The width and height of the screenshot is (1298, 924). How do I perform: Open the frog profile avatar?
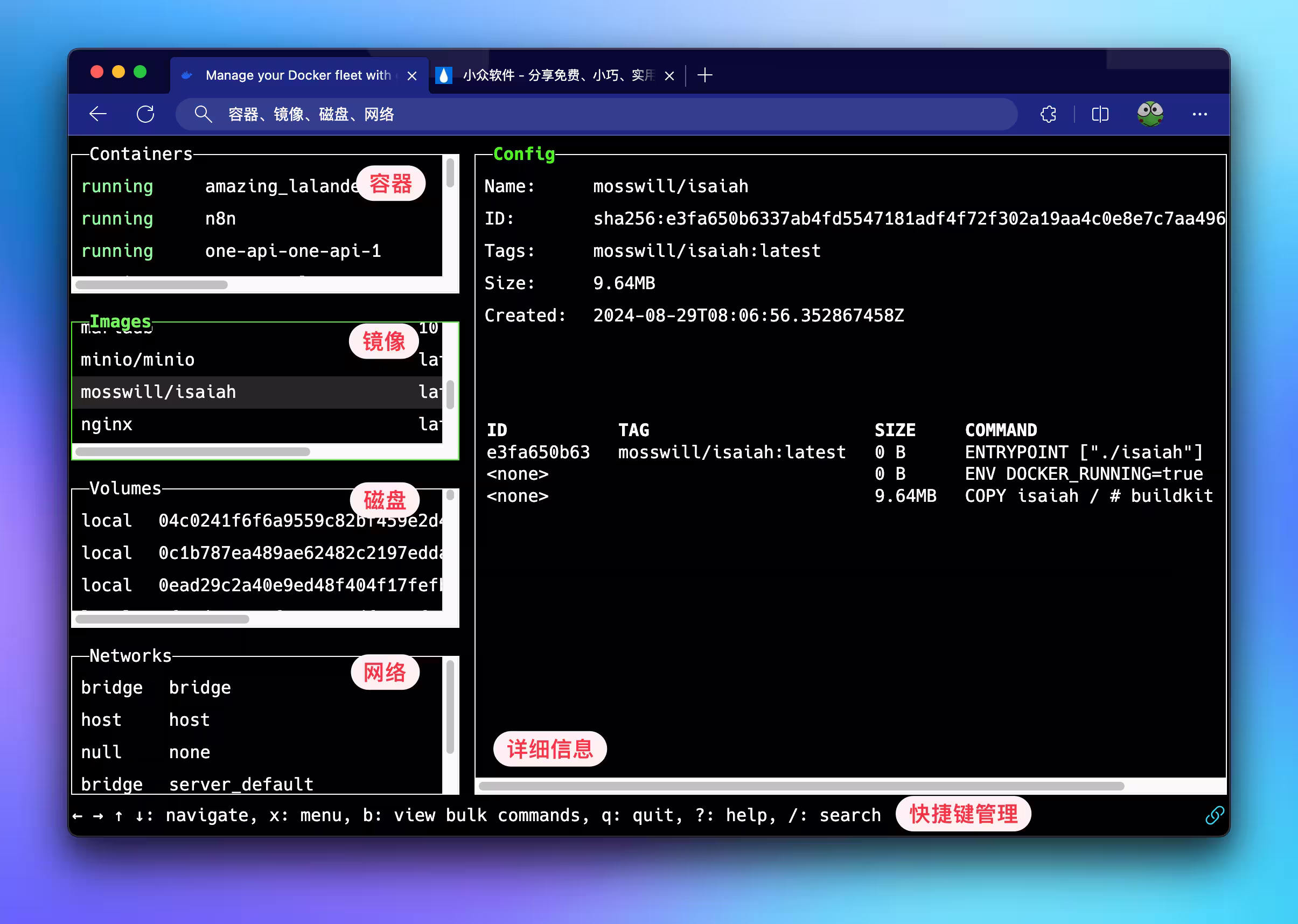click(1150, 114)
